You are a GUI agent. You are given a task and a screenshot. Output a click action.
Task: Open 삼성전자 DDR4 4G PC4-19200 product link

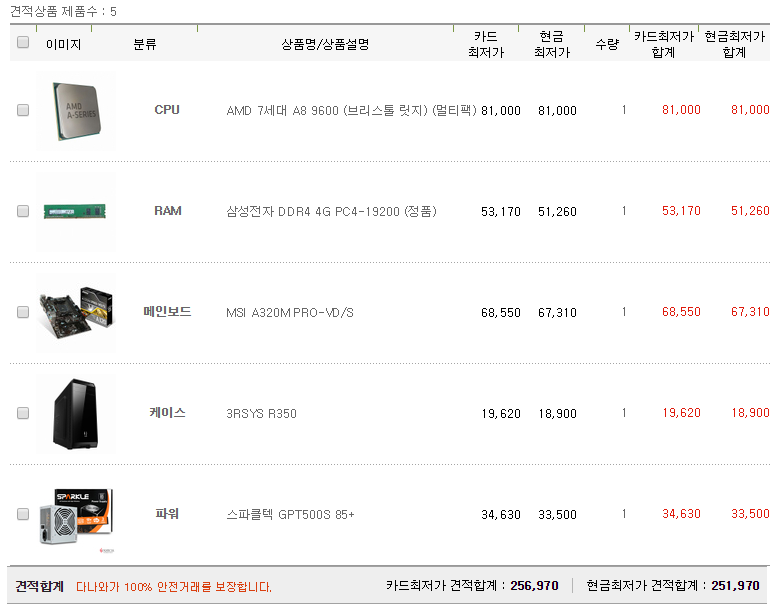pyautogui.click(x=332, y=212)
